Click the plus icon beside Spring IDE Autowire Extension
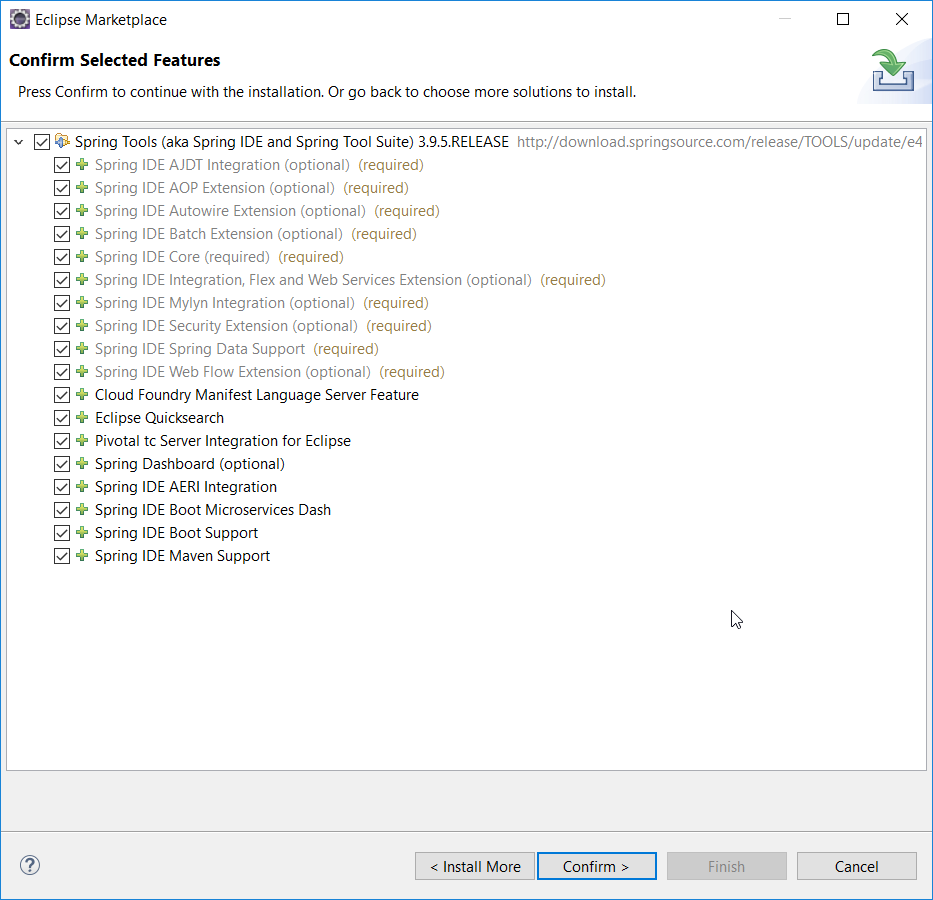This screenshot has width=933, height=900. (x=82, y=210)
